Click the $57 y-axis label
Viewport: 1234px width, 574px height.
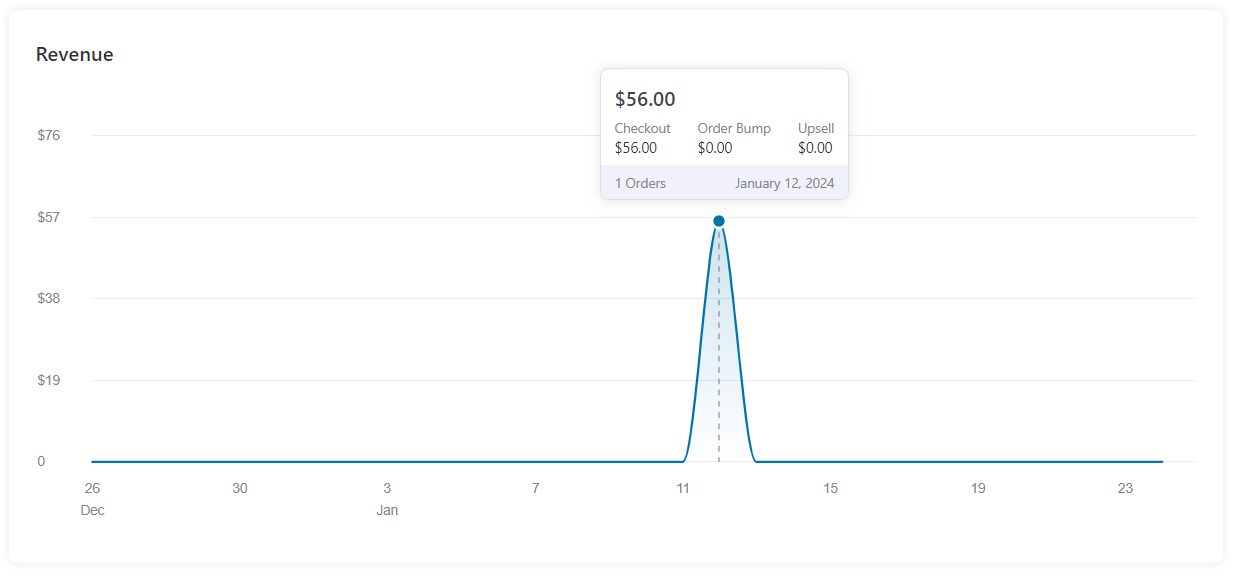(48, 217)
